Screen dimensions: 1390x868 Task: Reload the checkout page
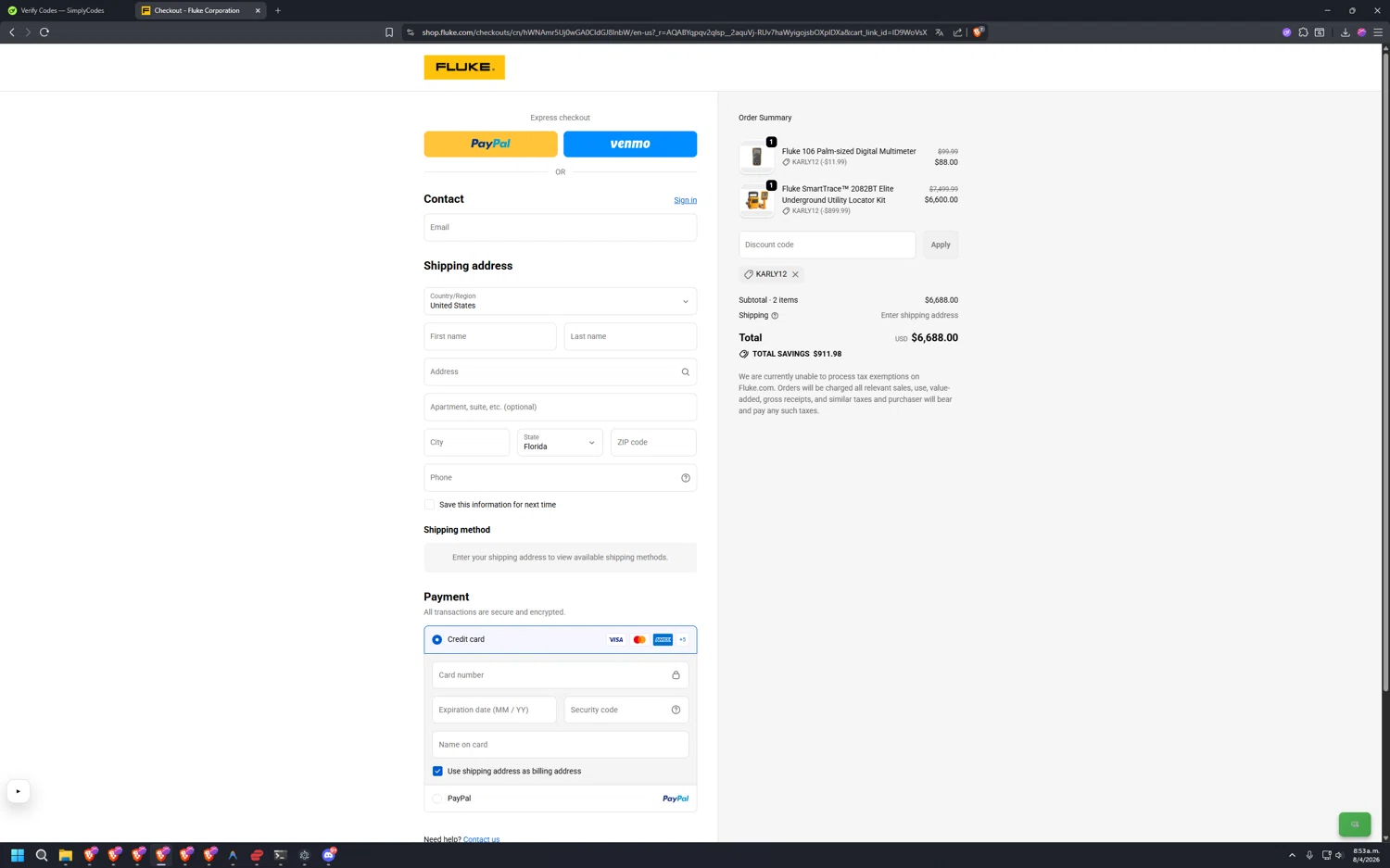tap(44, 32)
